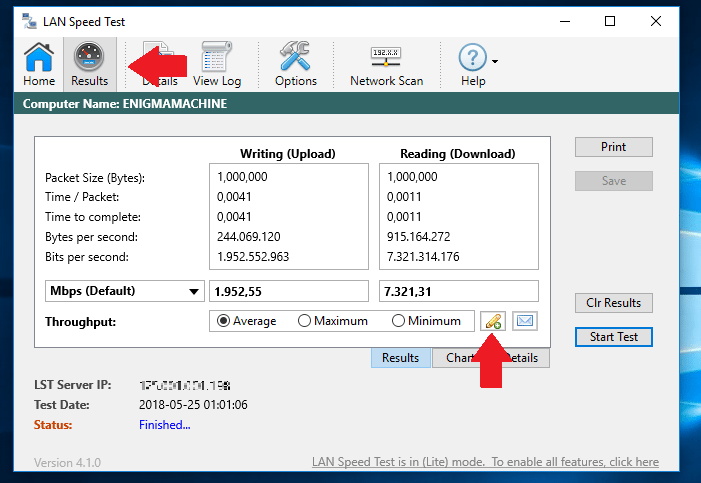Click upload bytes per second 244.069.120
This screenshot has width=701, height=483.
point(249,237)
